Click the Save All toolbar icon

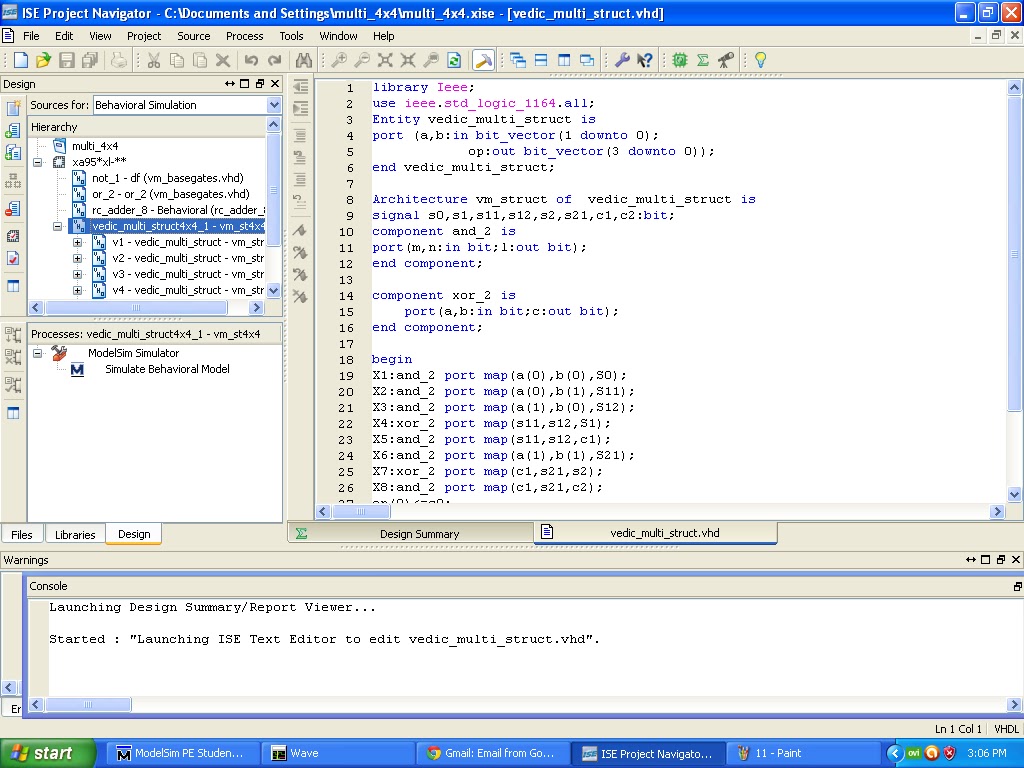[x=89, y=60]
